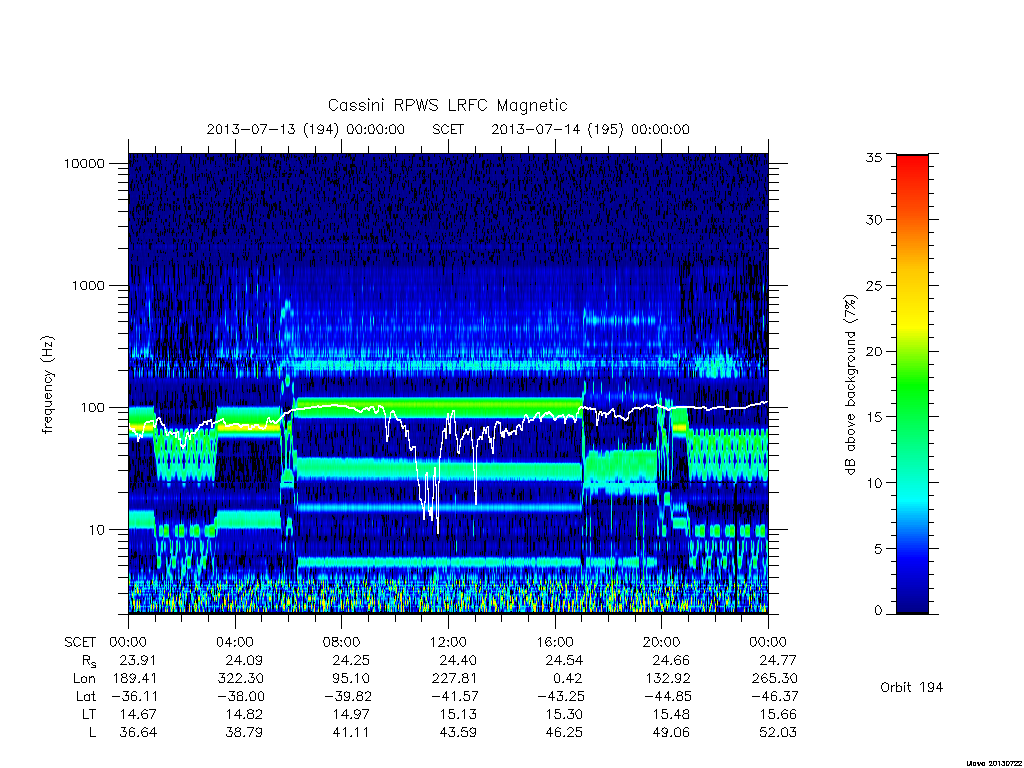Click the 25 colorbar tick label
The image size is (1024, 768).
tap(873, 286)
